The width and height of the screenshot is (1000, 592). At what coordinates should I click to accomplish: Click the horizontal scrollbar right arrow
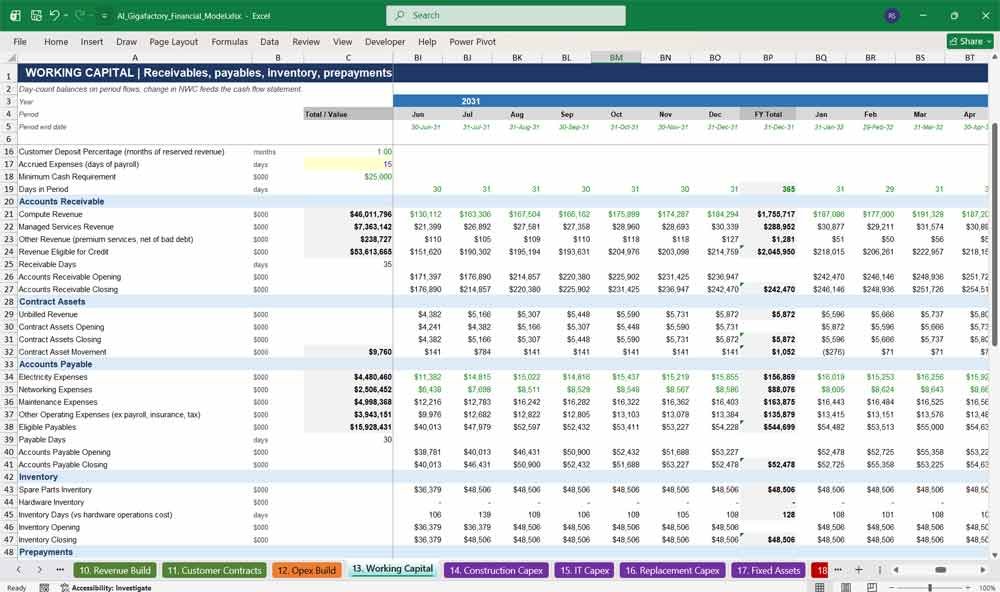983,570
